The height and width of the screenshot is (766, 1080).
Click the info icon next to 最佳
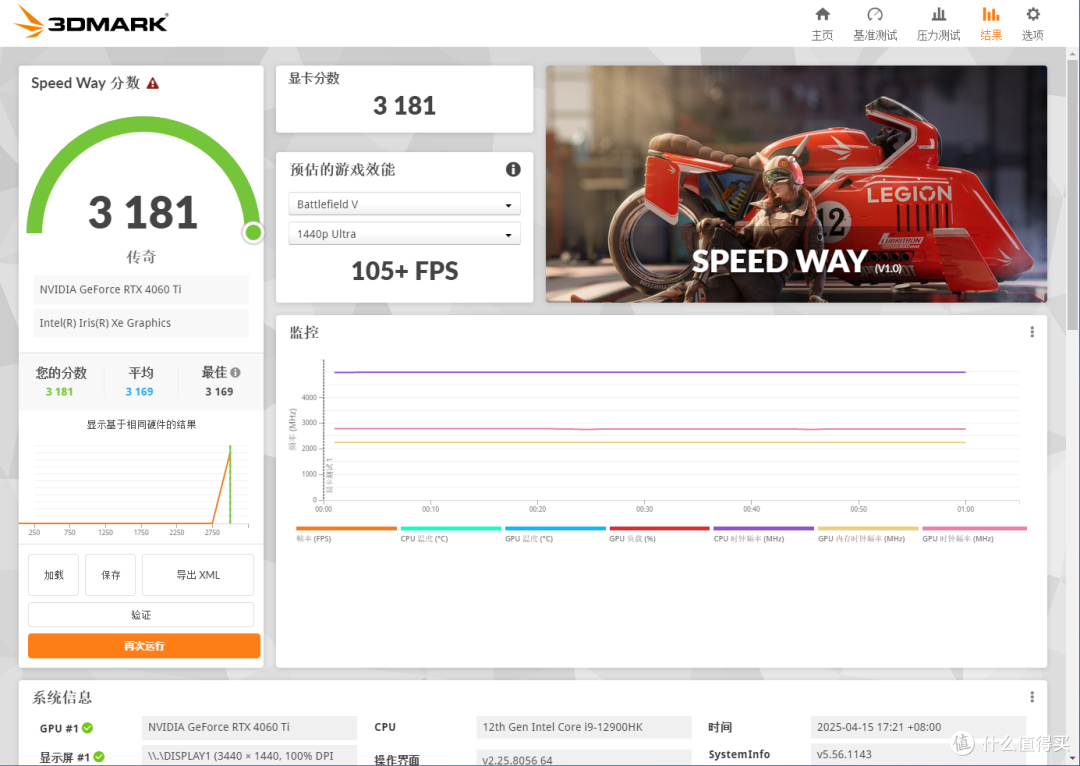236,373
